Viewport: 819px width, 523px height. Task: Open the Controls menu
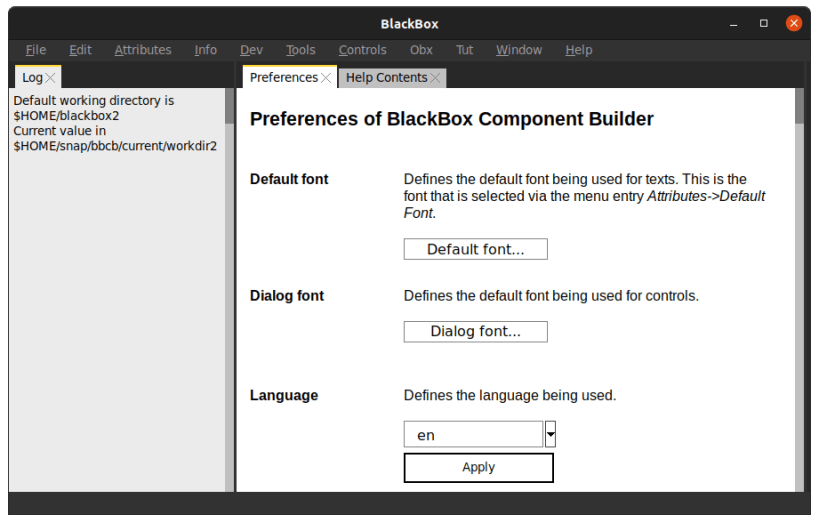point(362,50)
